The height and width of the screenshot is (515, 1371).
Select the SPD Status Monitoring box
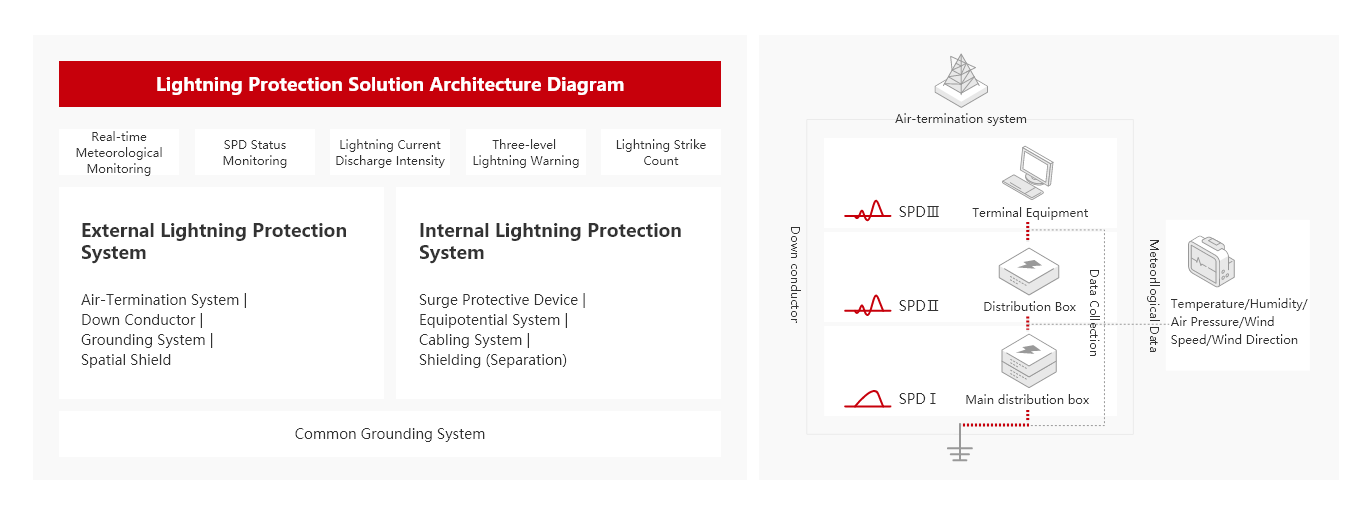[255, 153]
